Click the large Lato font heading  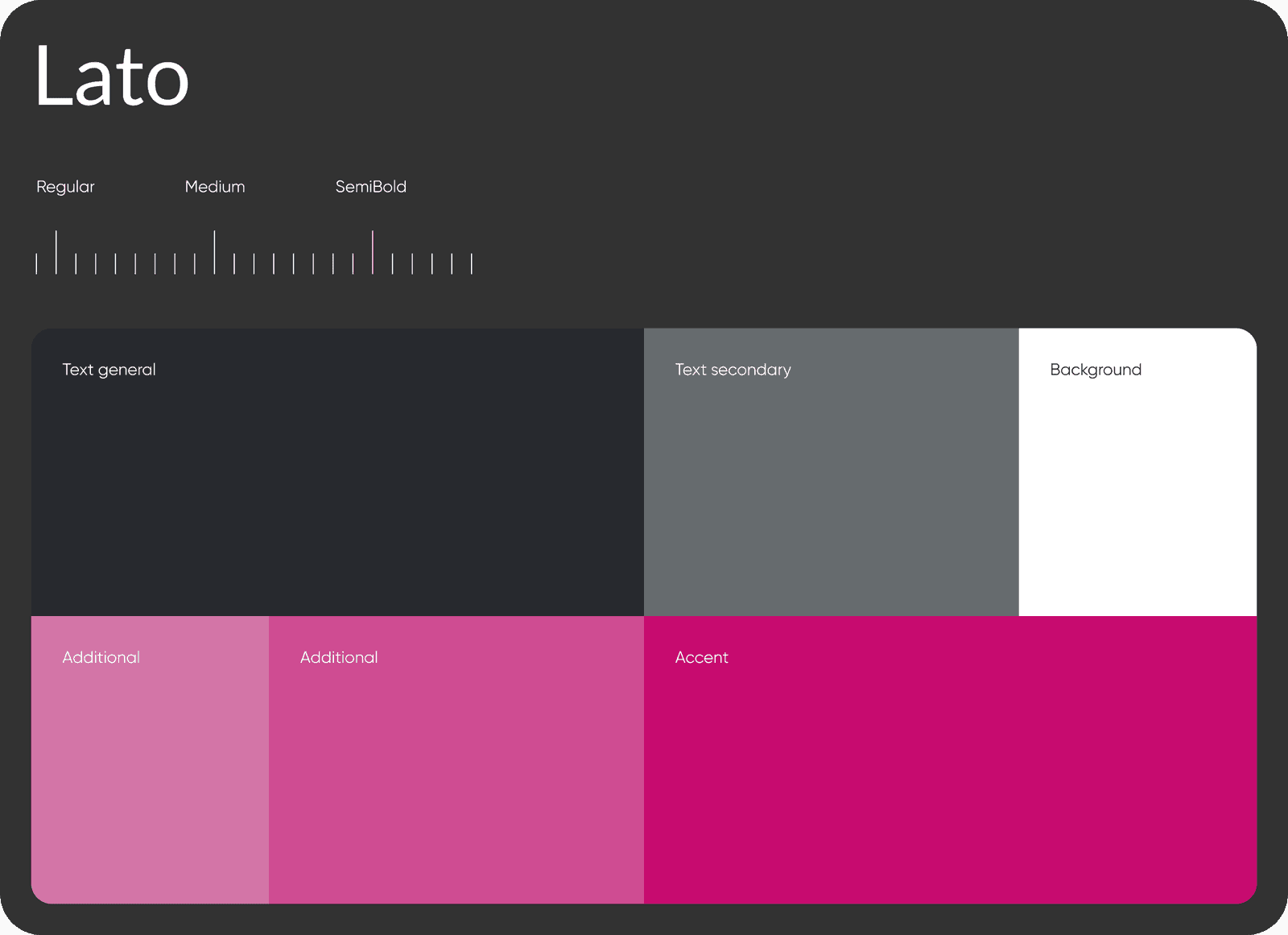[112, 77]
